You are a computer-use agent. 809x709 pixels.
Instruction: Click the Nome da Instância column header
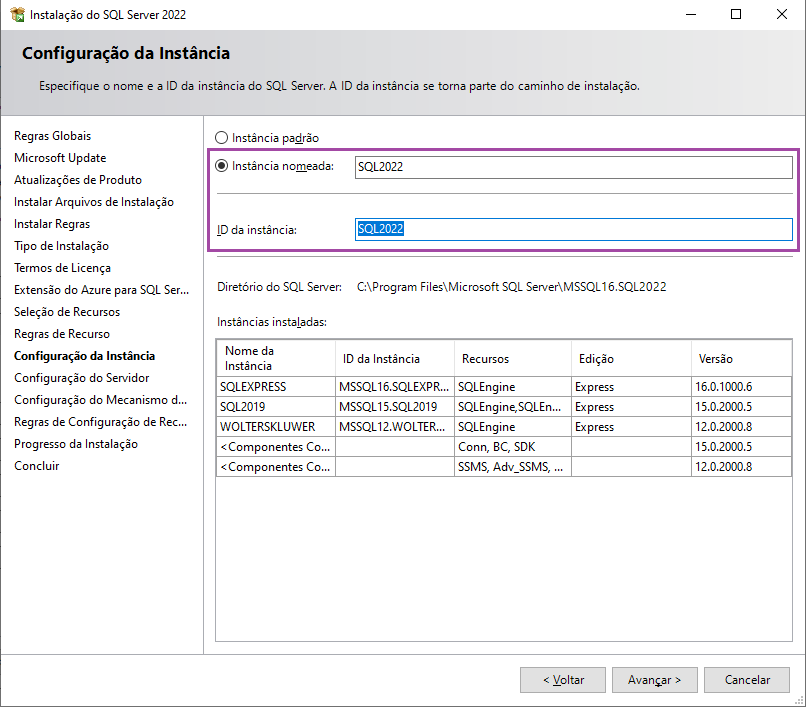[276, 358]
